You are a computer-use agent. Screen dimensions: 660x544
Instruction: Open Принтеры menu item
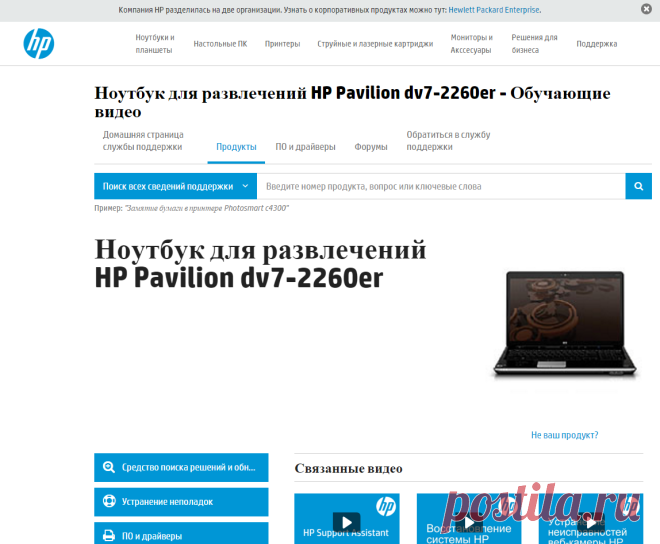282,44
